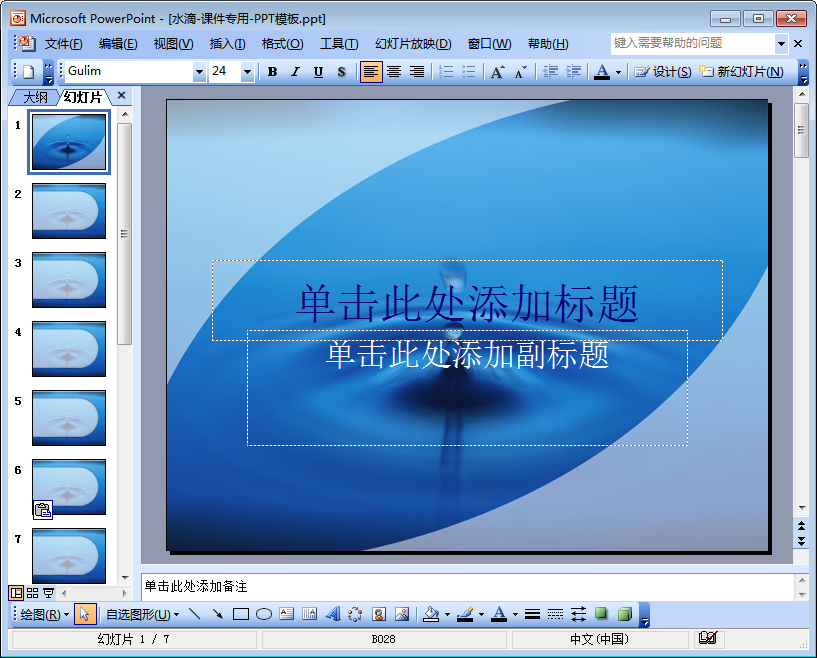Insert WordArt

pos(333,614)
